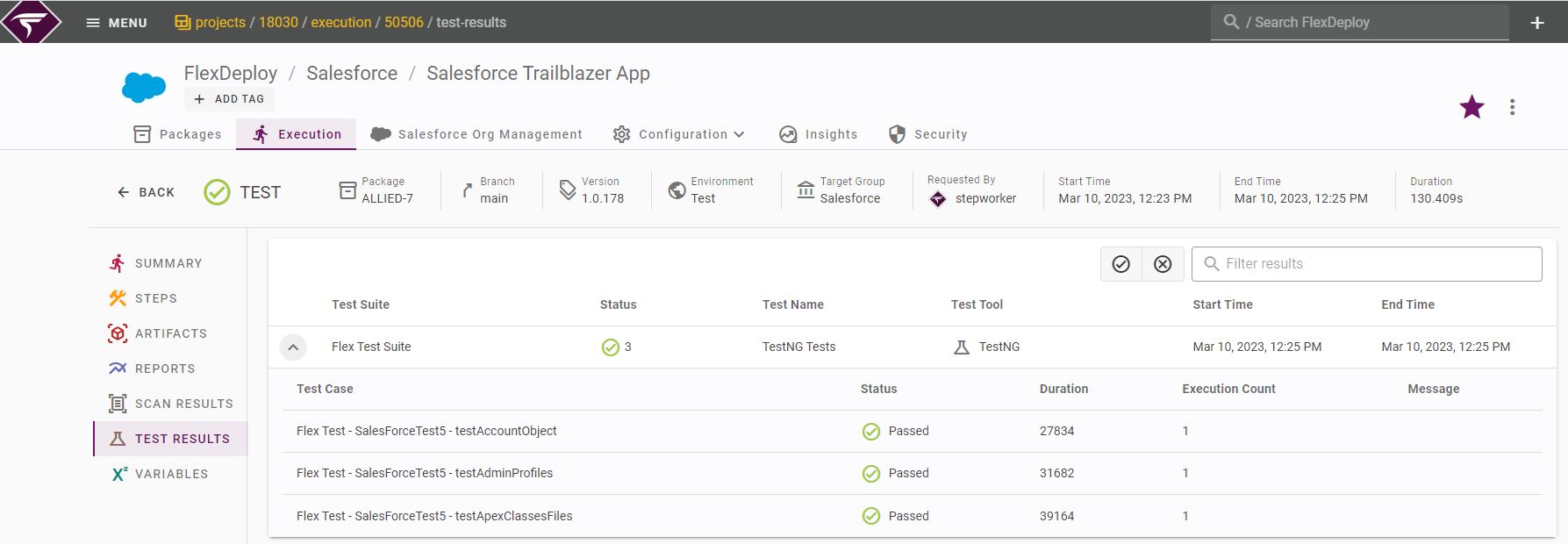Image resolution: width=1568 pixels, height=544 pixels.
Task: Expand the Configuration dropdown tab
Action: click(678, 134)
